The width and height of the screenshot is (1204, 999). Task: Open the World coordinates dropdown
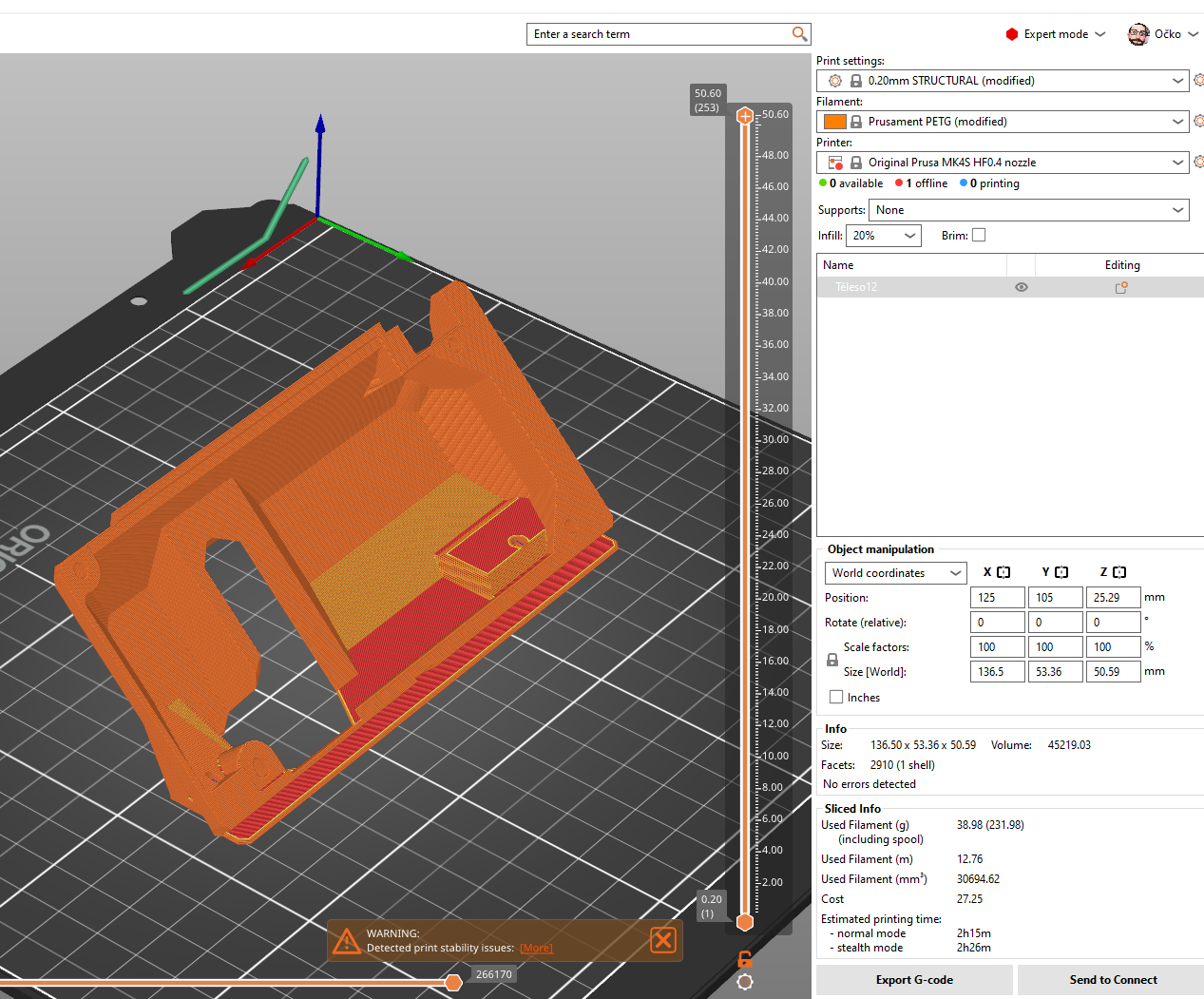click(895, 573)
